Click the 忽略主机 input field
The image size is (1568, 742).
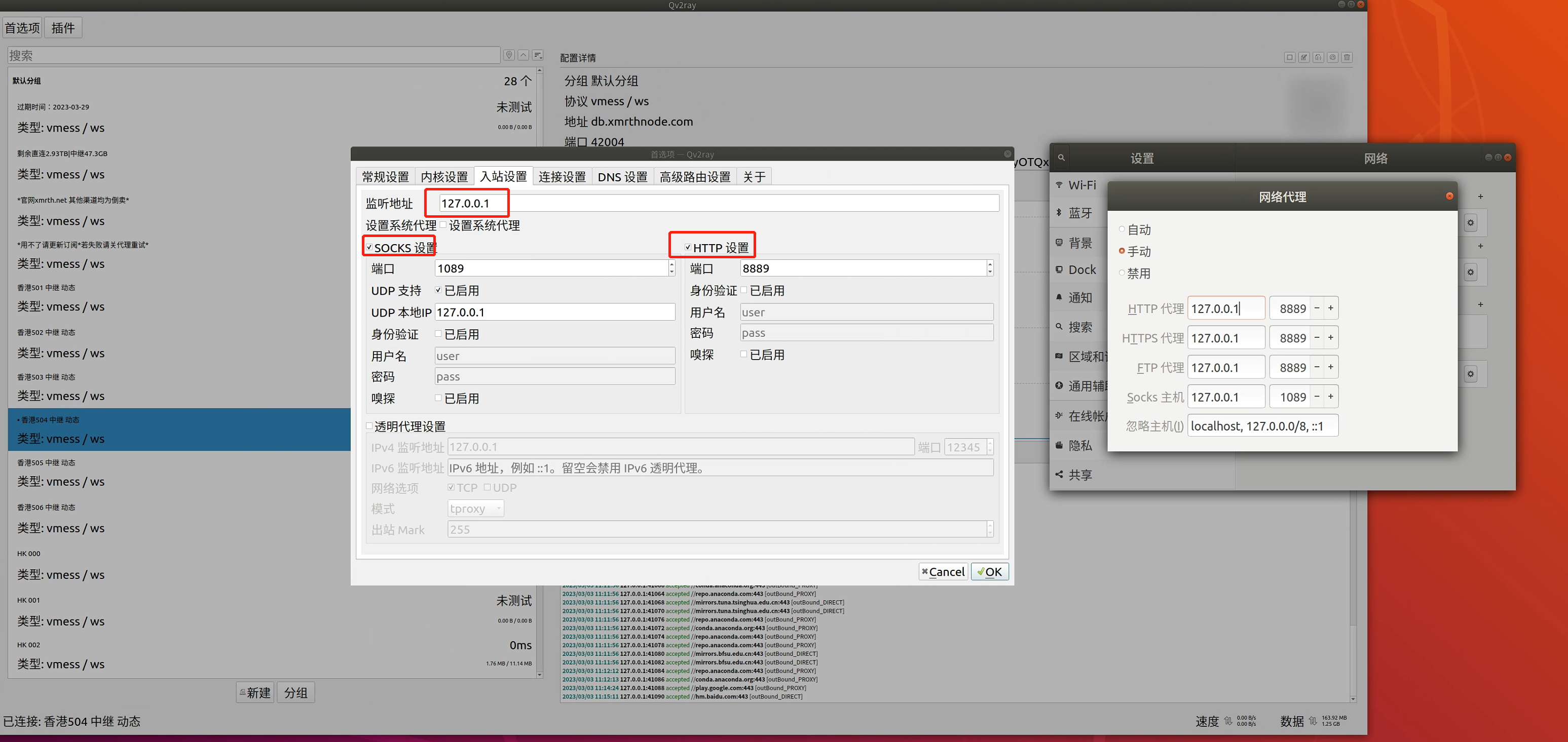(1262, 426)
